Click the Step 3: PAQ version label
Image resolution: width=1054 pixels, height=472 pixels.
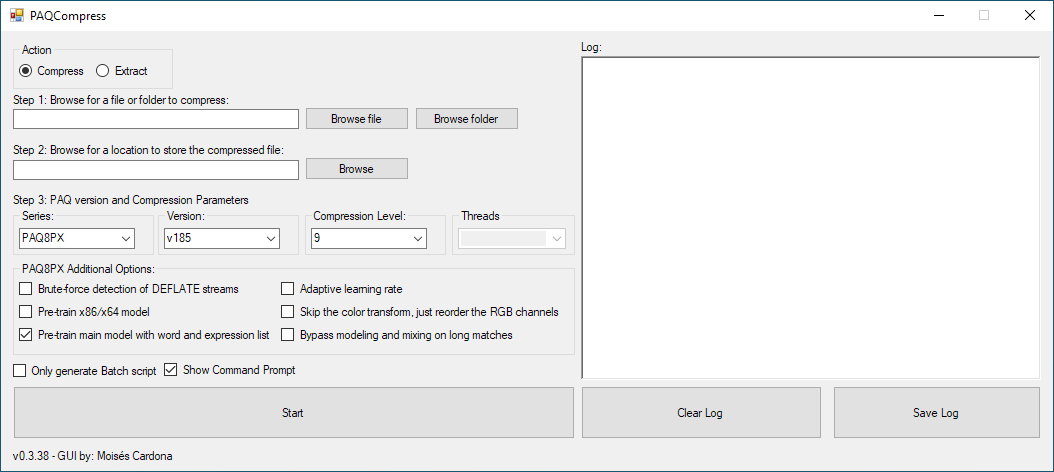(131, 200)
